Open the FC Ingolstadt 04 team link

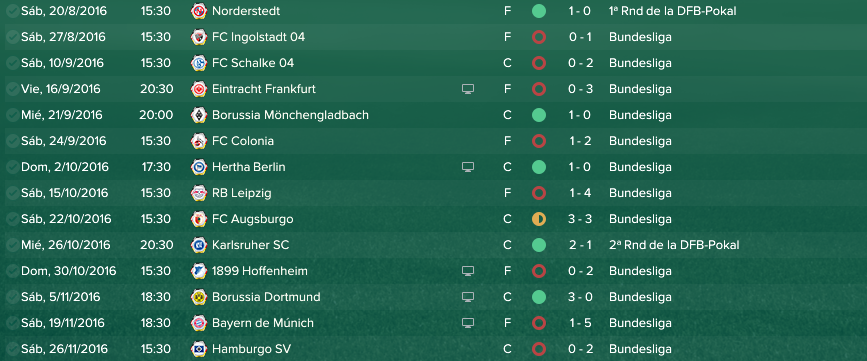[x=258, y=37]
